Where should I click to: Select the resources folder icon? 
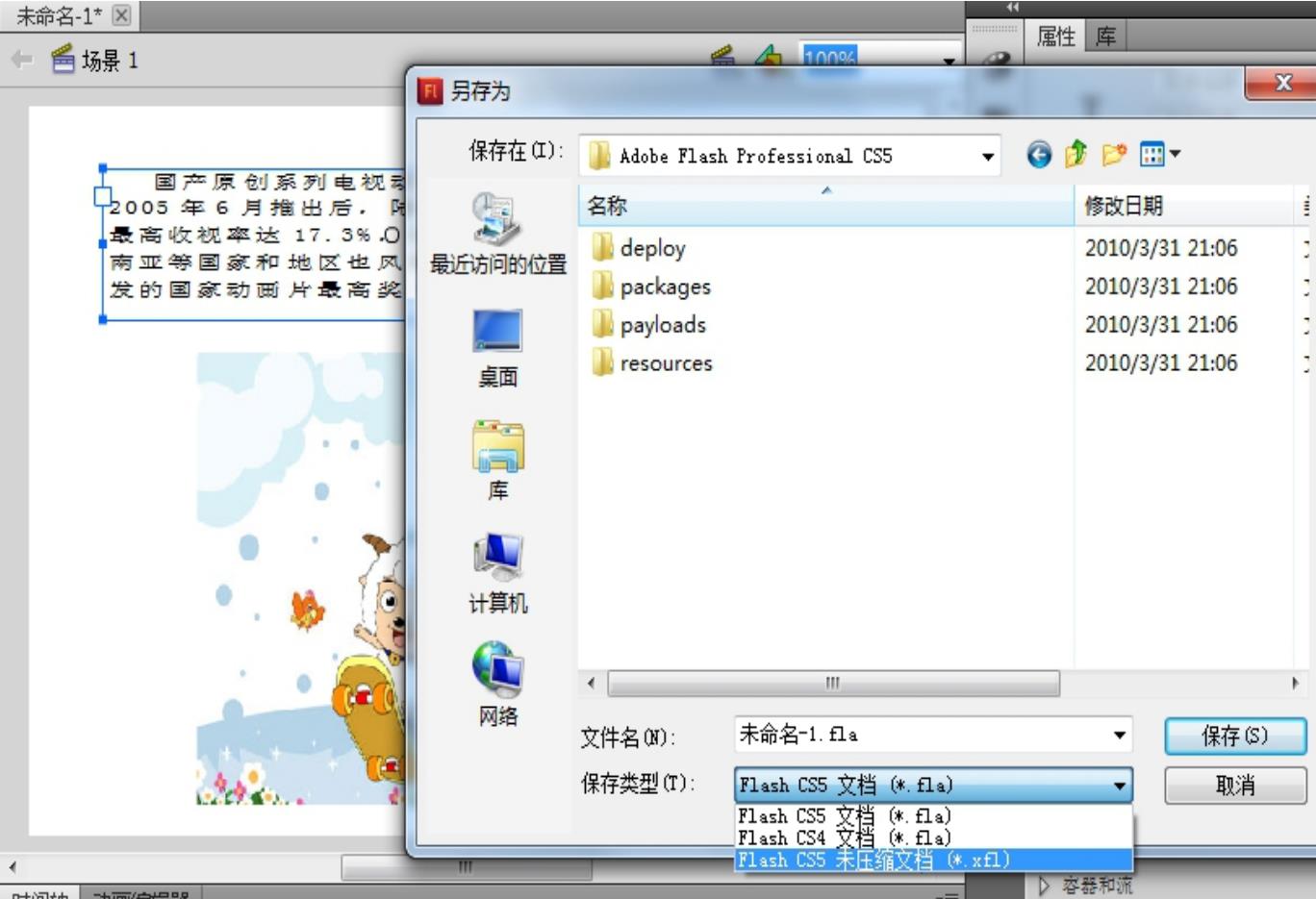[x=603, y=363]
